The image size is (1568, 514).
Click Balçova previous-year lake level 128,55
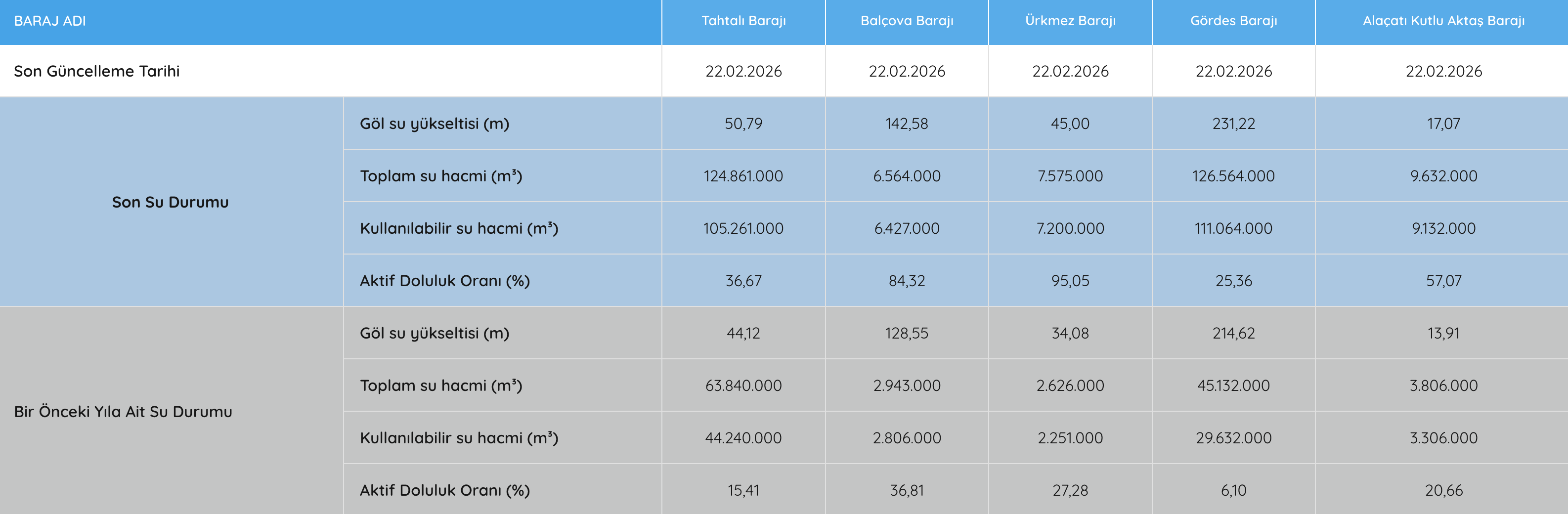tap(907, 333)
